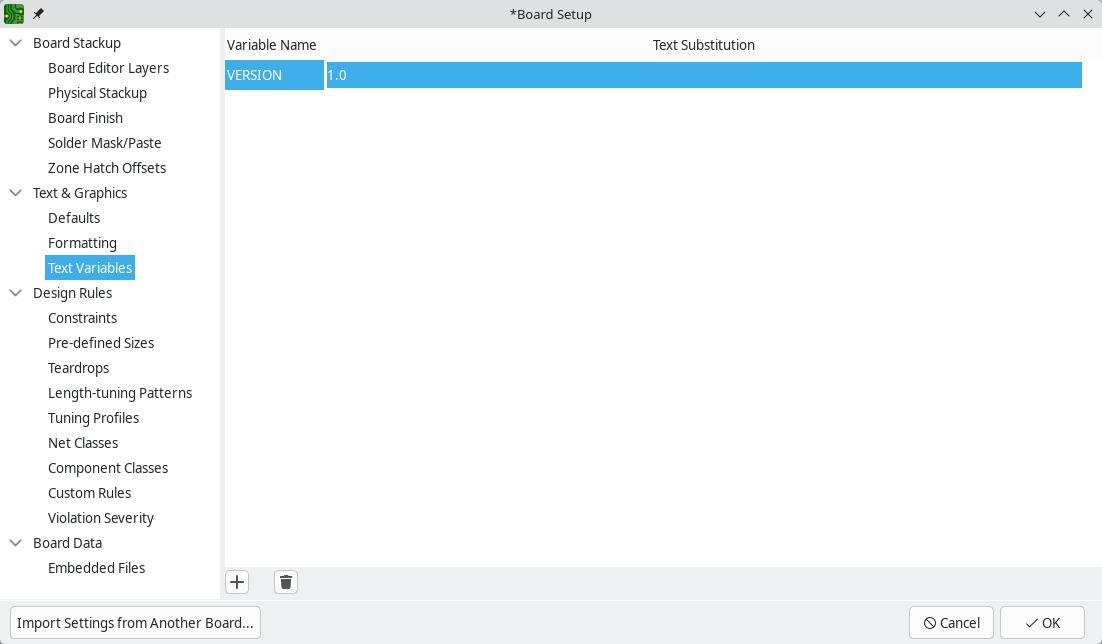Select Net Classes settings
The width and height of the screenshot is (1102, 644).
83,443
